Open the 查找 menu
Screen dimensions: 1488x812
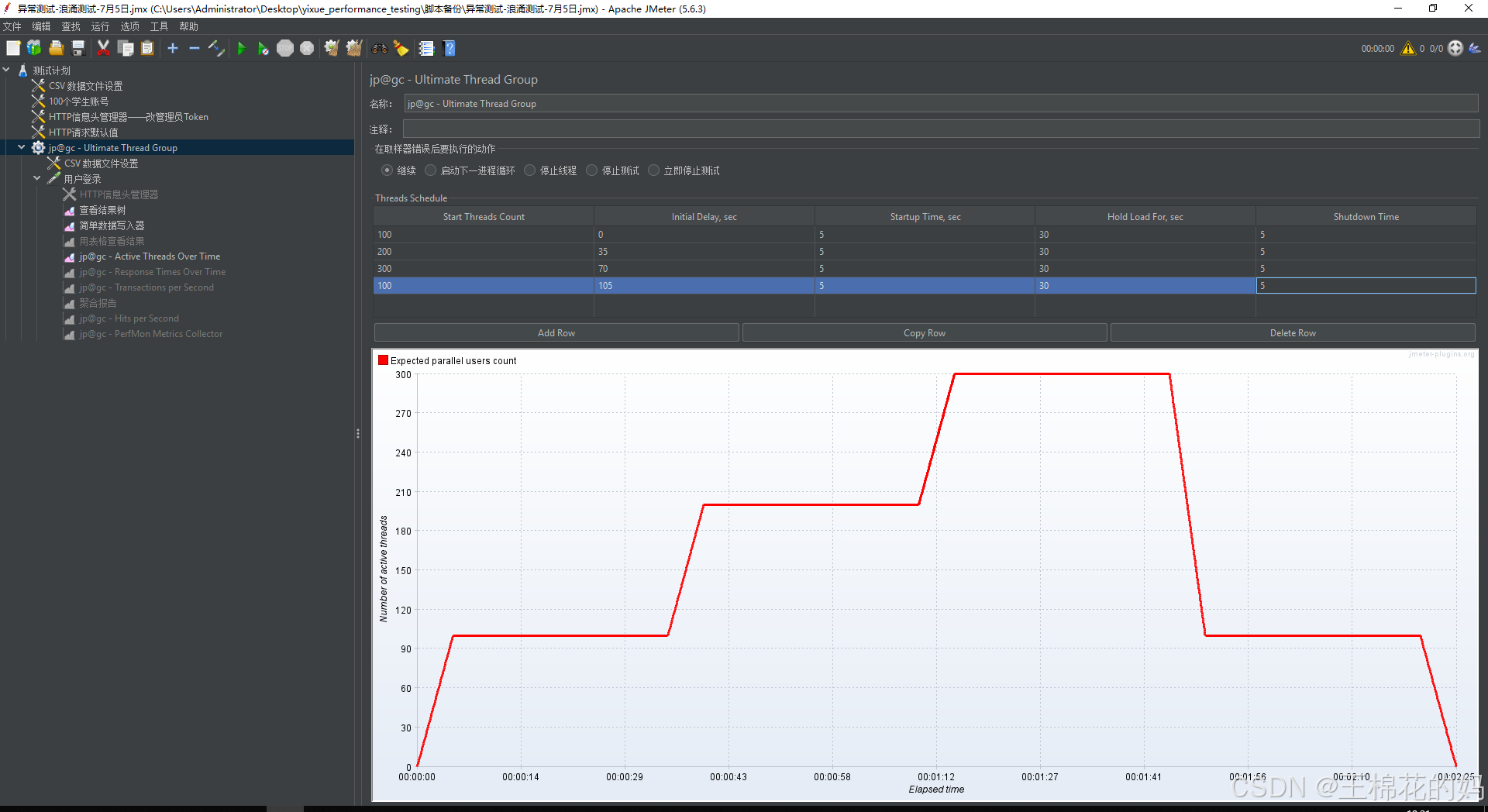(71, 26)
